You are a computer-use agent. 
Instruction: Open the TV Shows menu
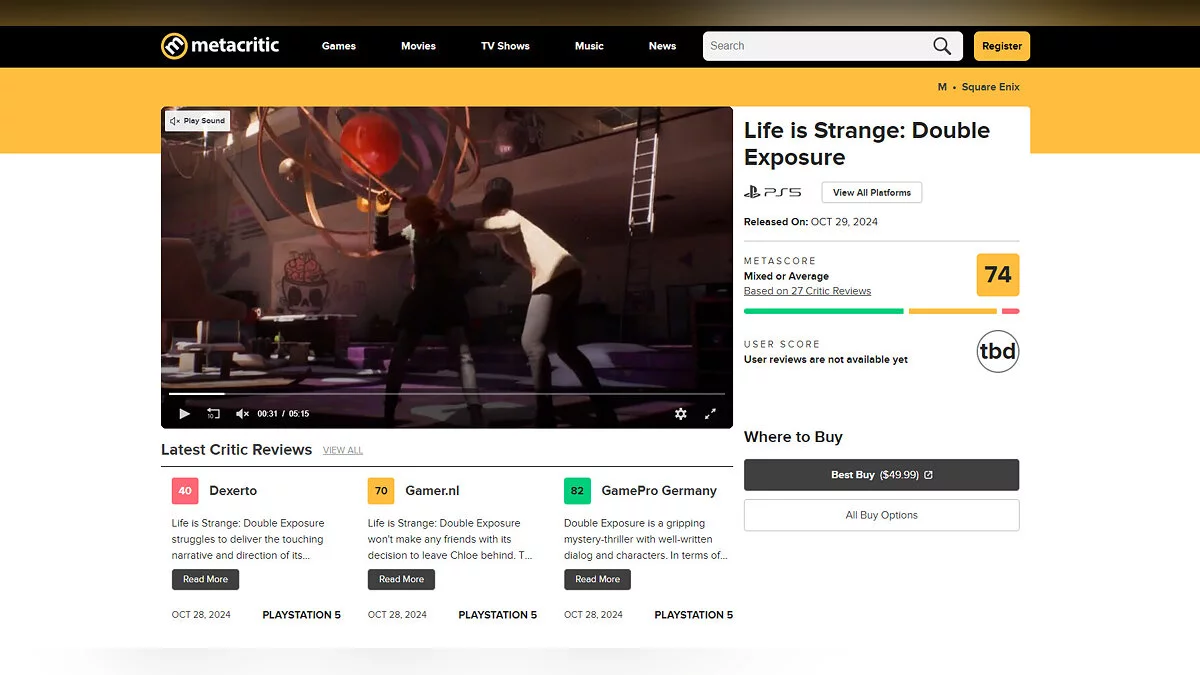505,46
